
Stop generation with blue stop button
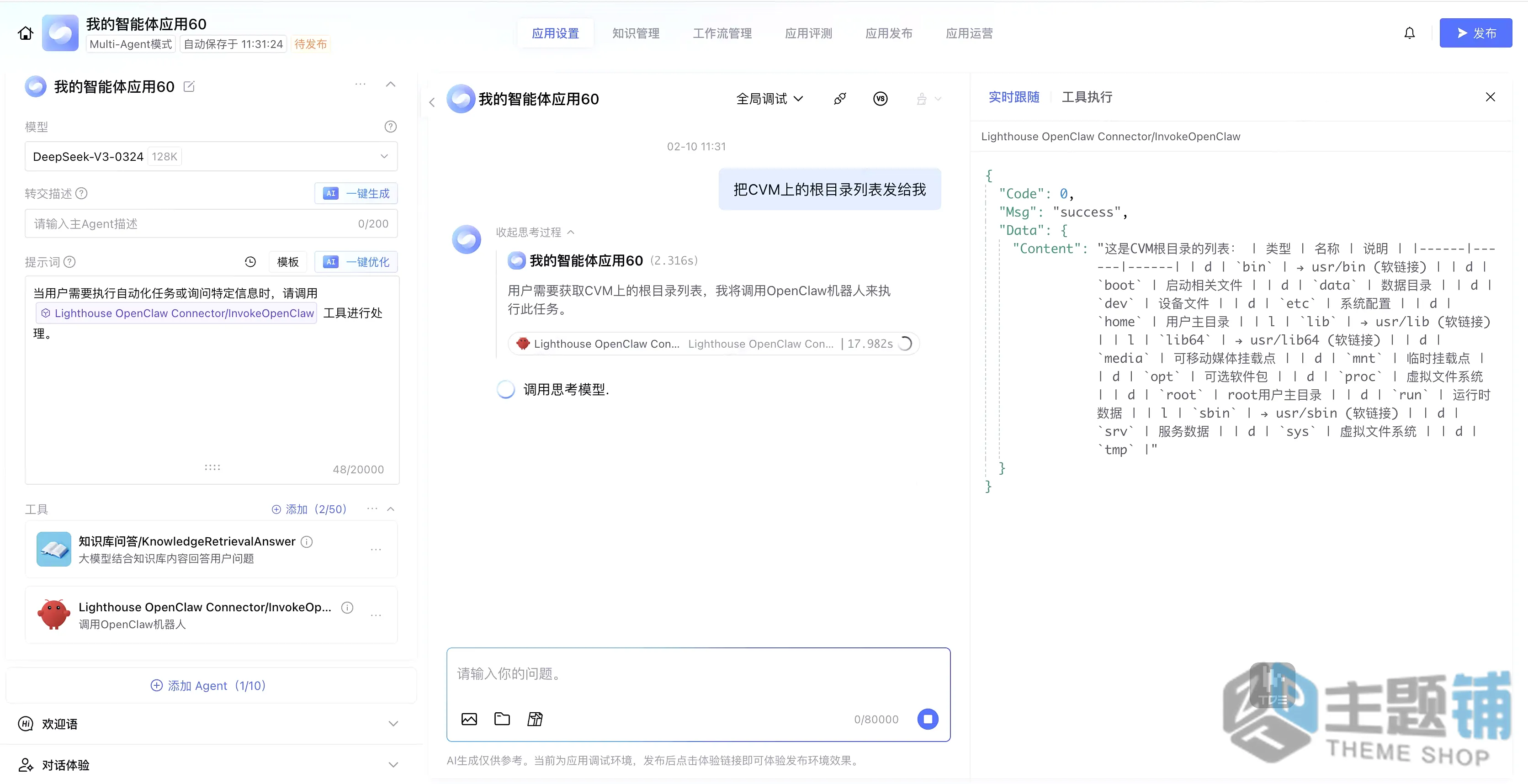[x=928, y=719]
